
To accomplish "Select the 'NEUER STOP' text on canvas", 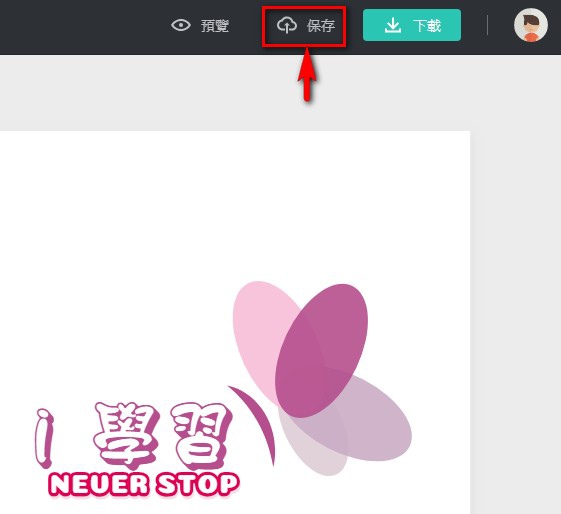I will [x=144, y=485].
